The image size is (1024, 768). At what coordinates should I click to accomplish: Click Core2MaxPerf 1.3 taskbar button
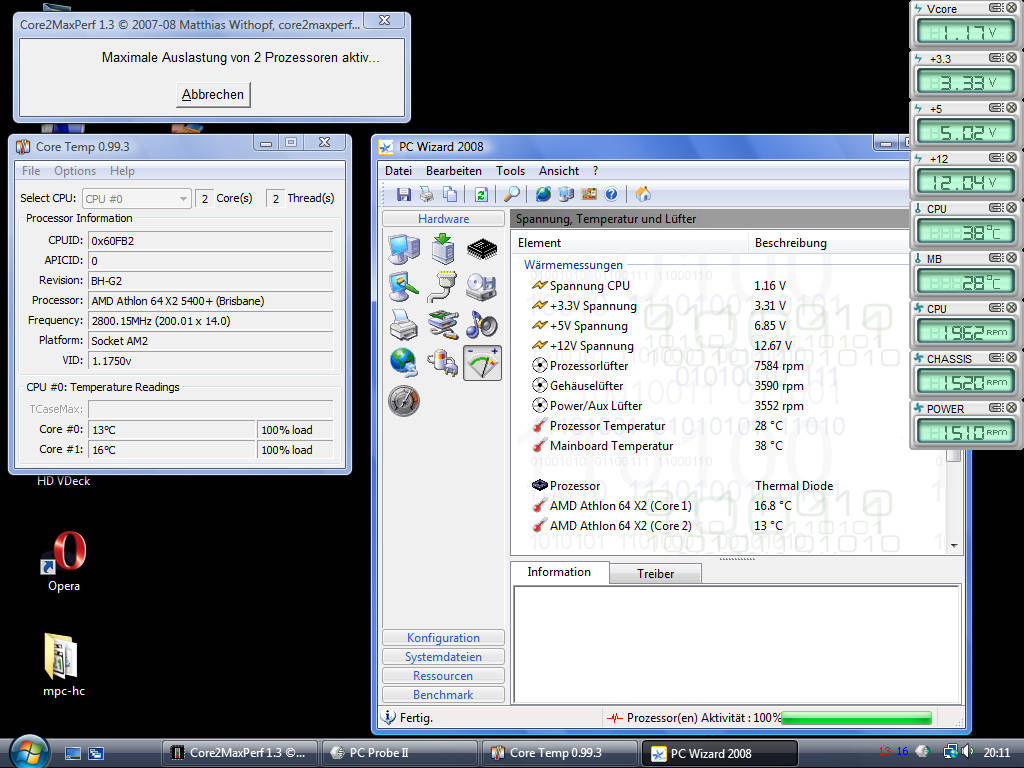(x=240, y=753)
